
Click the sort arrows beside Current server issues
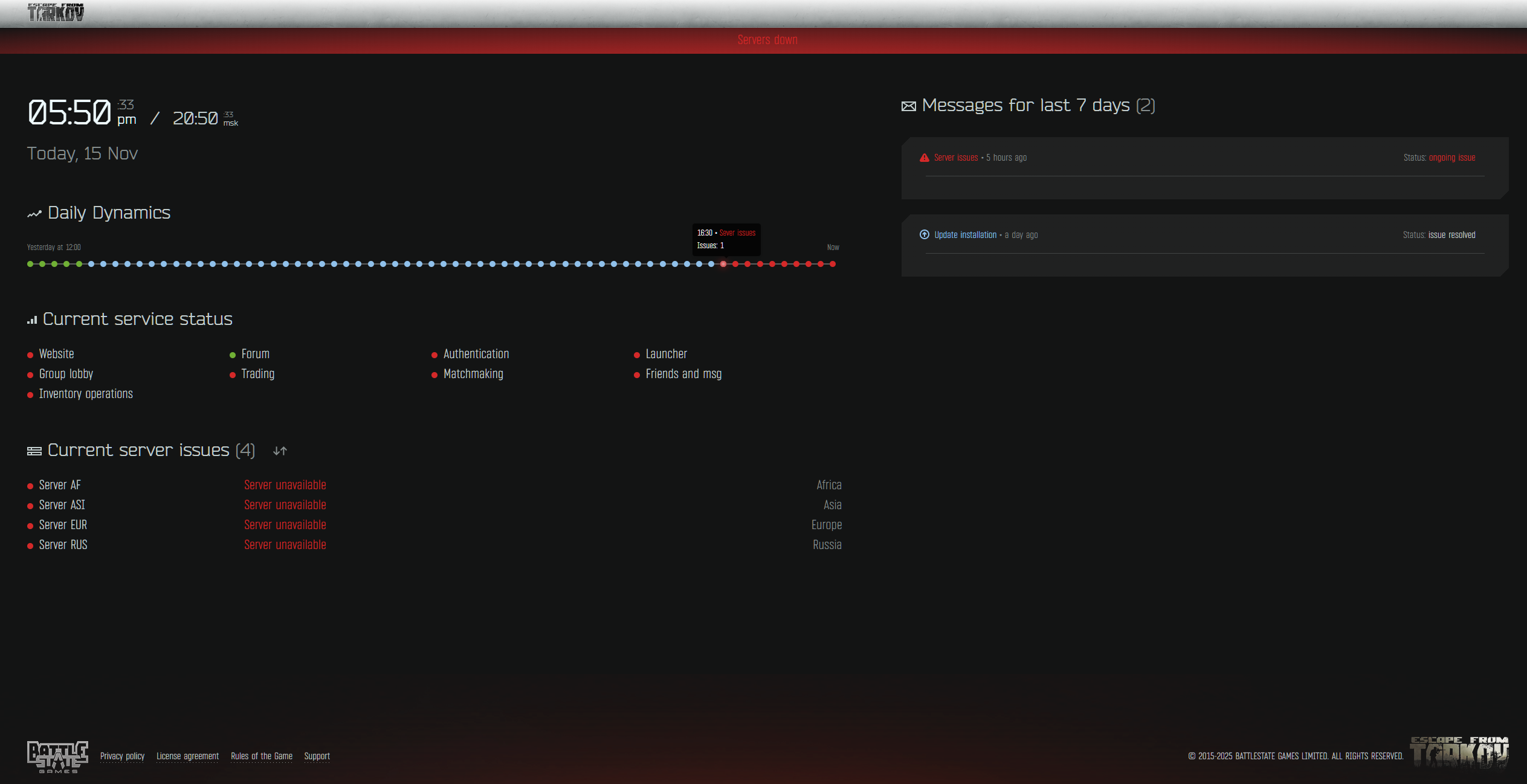pos(280,451)
